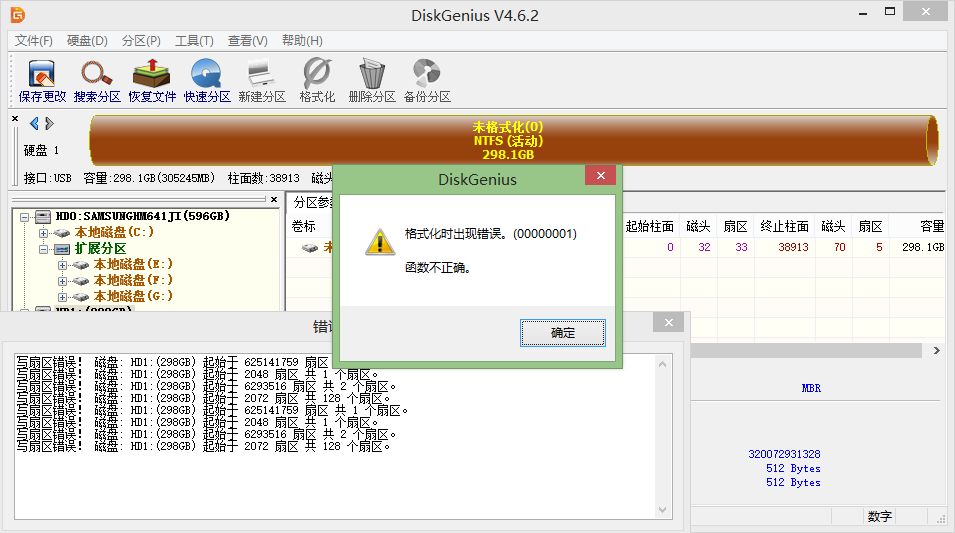Collapse the 扩展分区 tree node
955x533 pixels.
pos(43,249)
